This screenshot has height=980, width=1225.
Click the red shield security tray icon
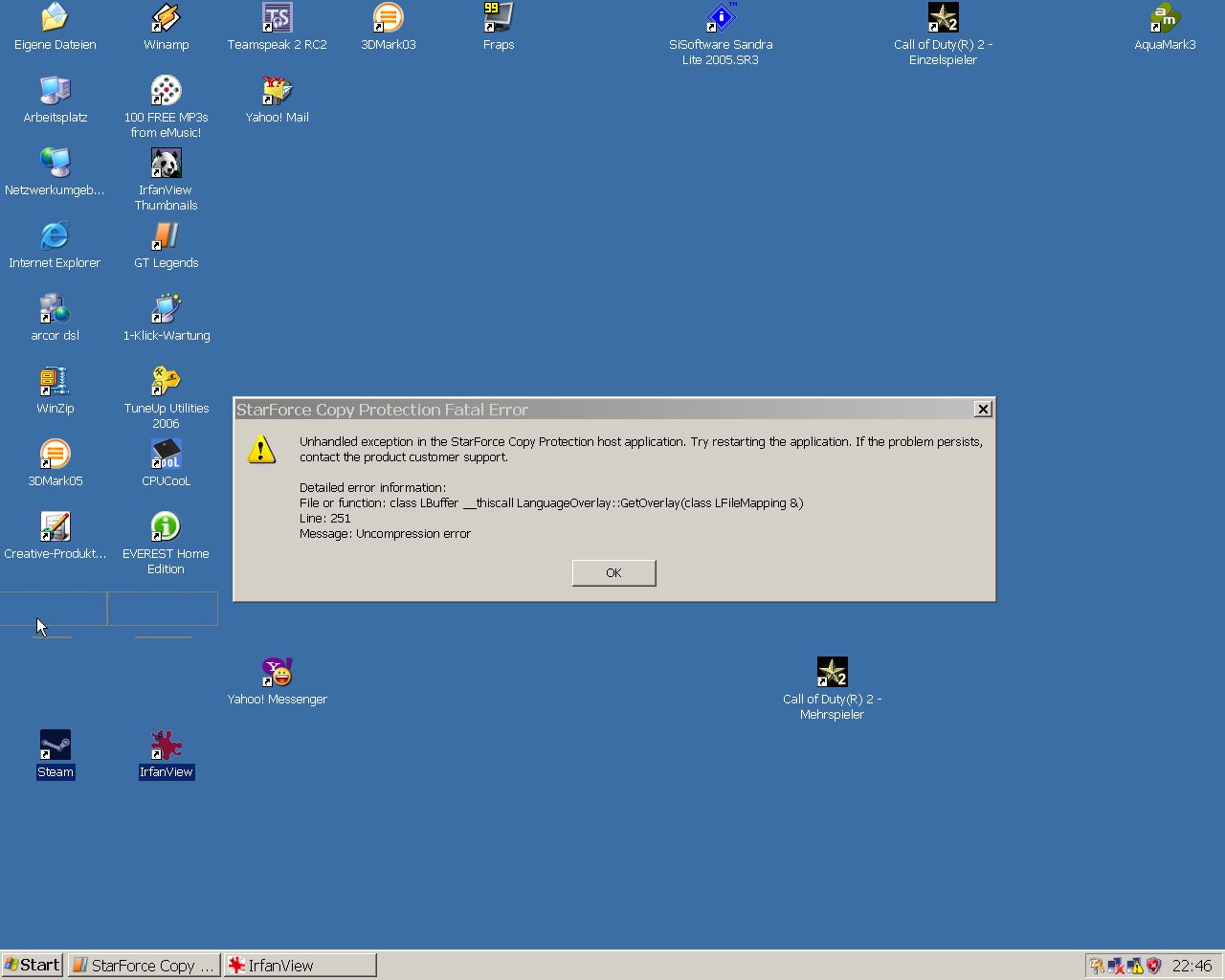(x=1153, y=966)
